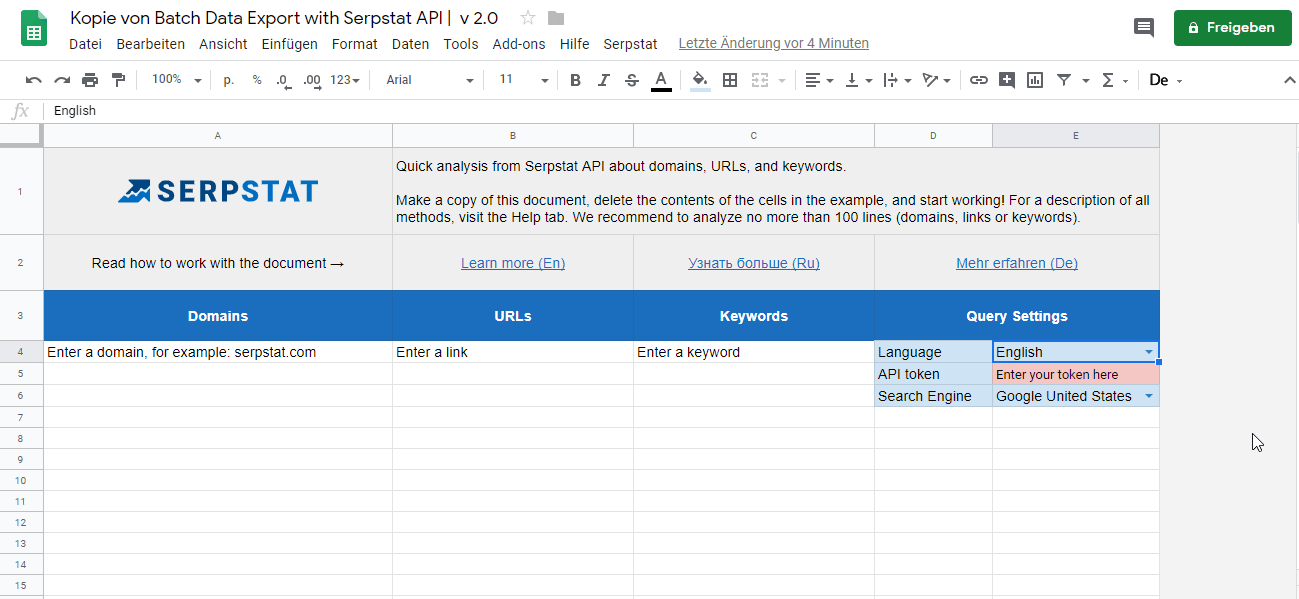Follow the Mehr erfahren (De) link
The height and width of the screenshot is (599, 1299).
1017,264
